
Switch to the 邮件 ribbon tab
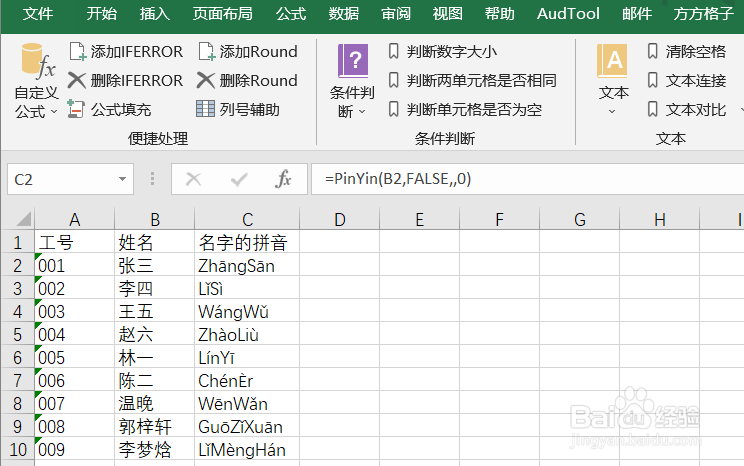637,13
